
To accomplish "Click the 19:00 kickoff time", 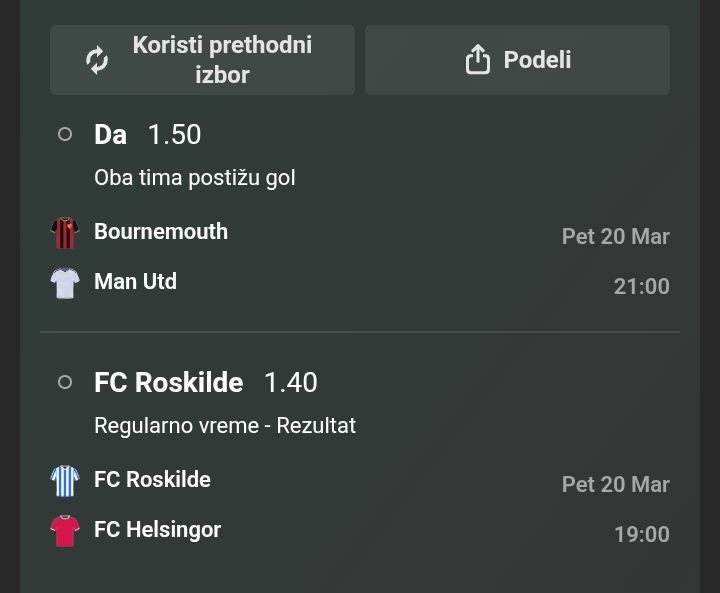I will (641, 535).
